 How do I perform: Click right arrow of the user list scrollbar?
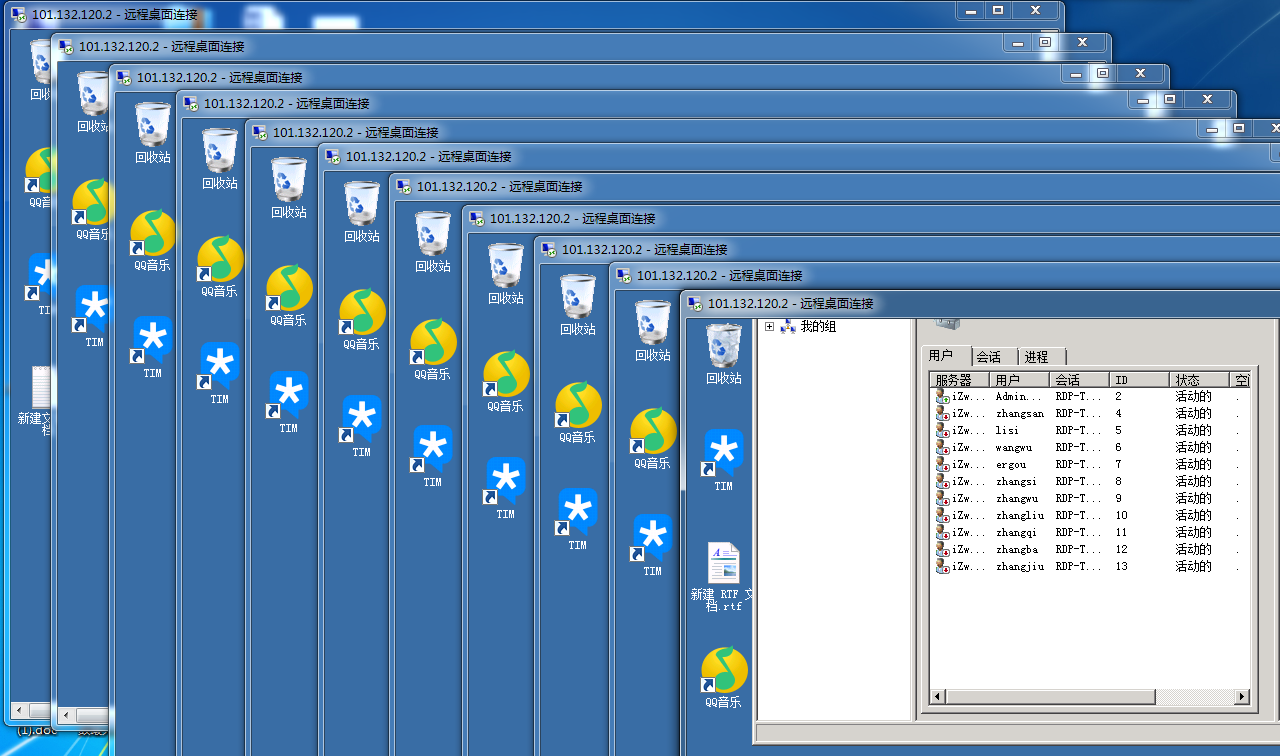[x=1242, y=696]
